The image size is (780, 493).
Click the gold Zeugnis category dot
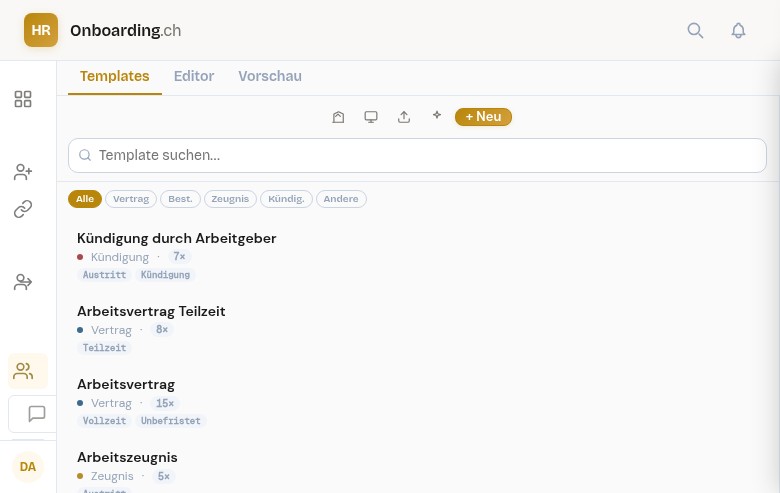(80, 476)
